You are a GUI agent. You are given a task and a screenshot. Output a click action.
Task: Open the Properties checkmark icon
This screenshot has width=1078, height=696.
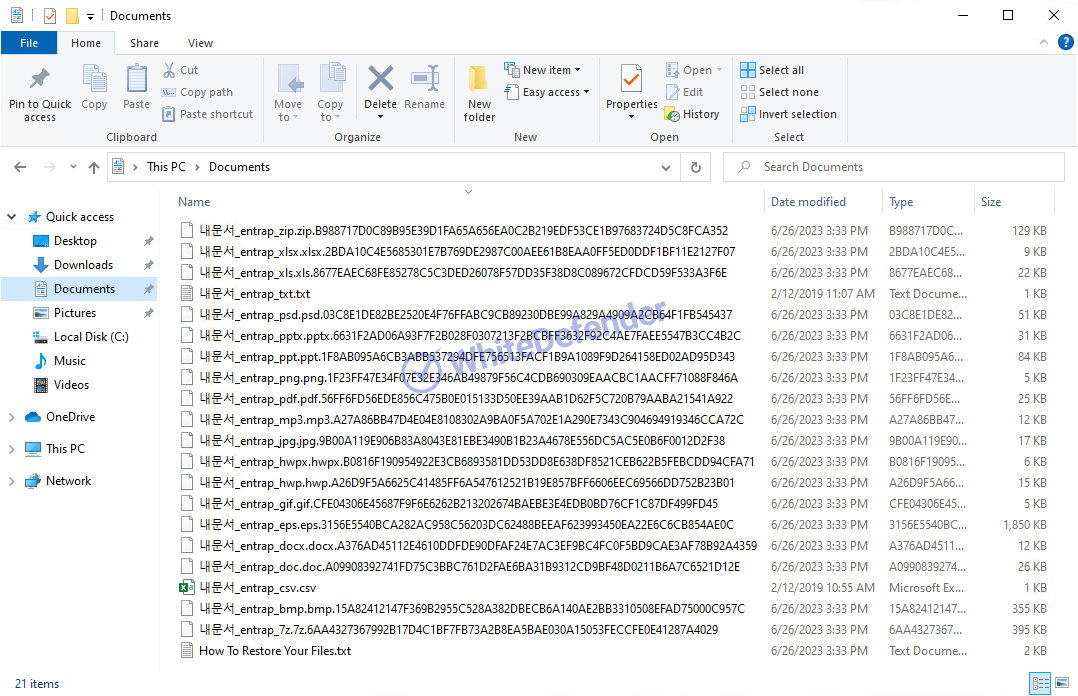point(631,78)
